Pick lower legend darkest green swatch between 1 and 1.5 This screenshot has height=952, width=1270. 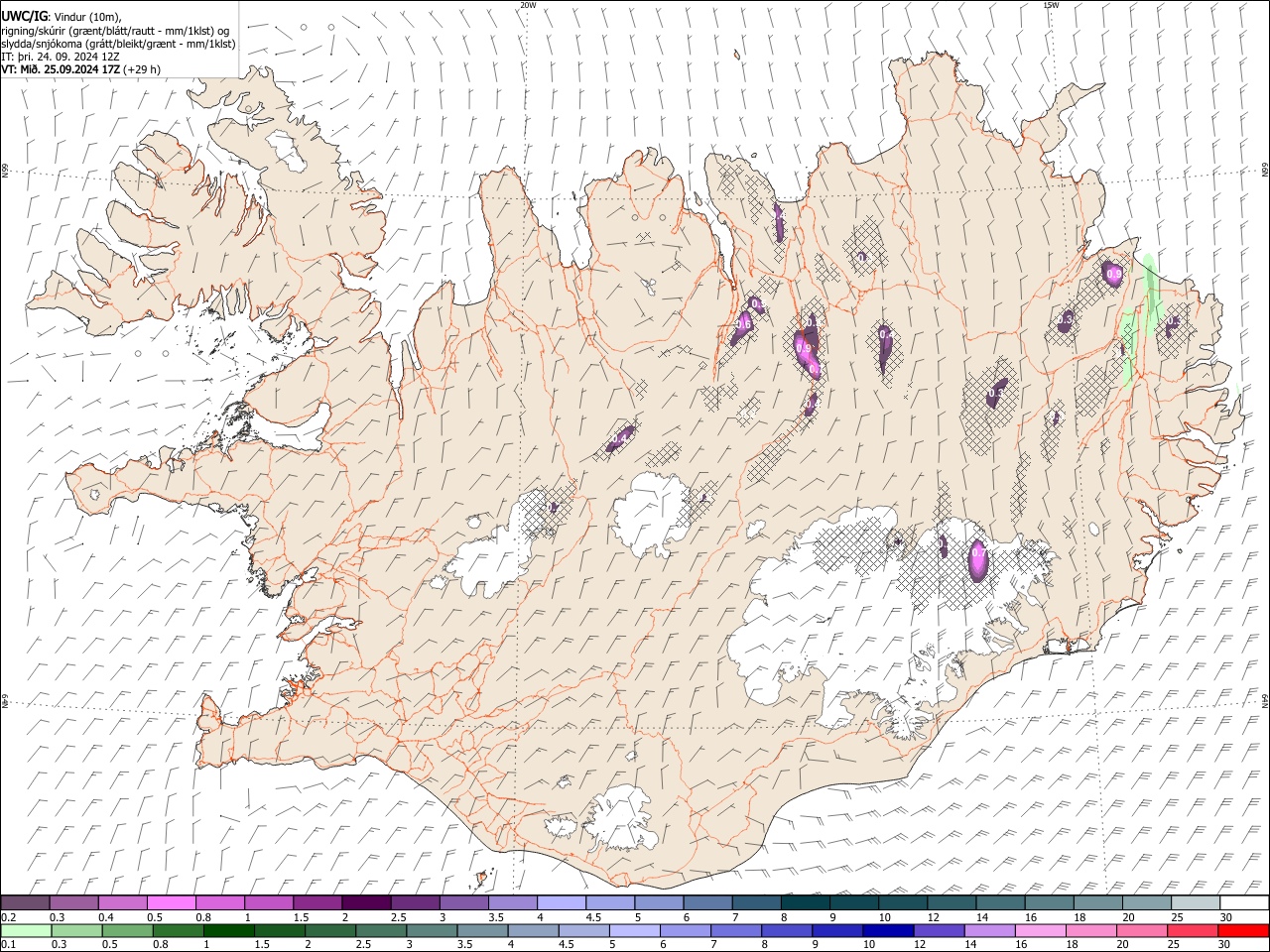tap(229, 930)
